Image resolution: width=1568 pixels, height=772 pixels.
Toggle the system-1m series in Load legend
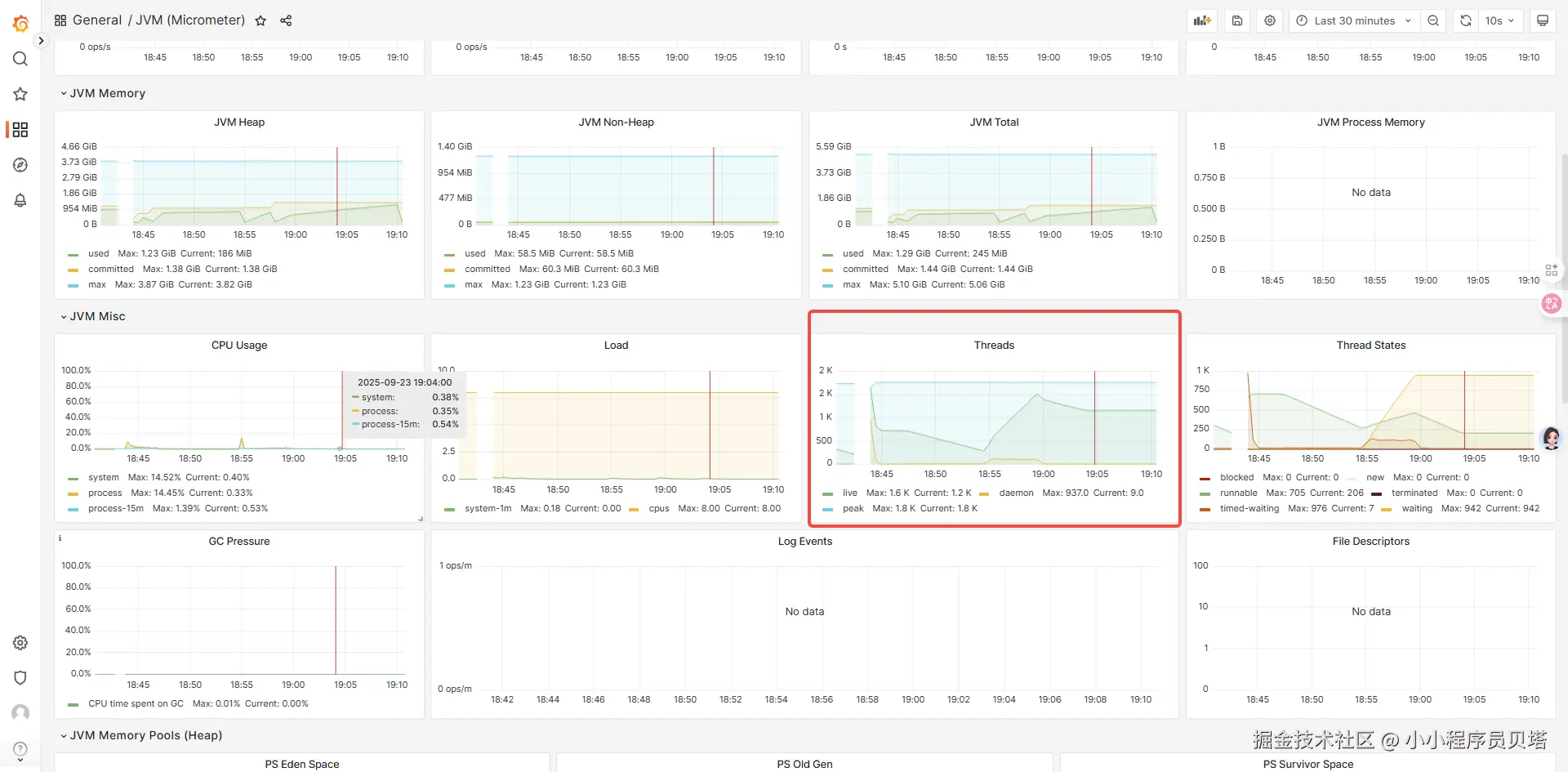[x=488, y=509]
